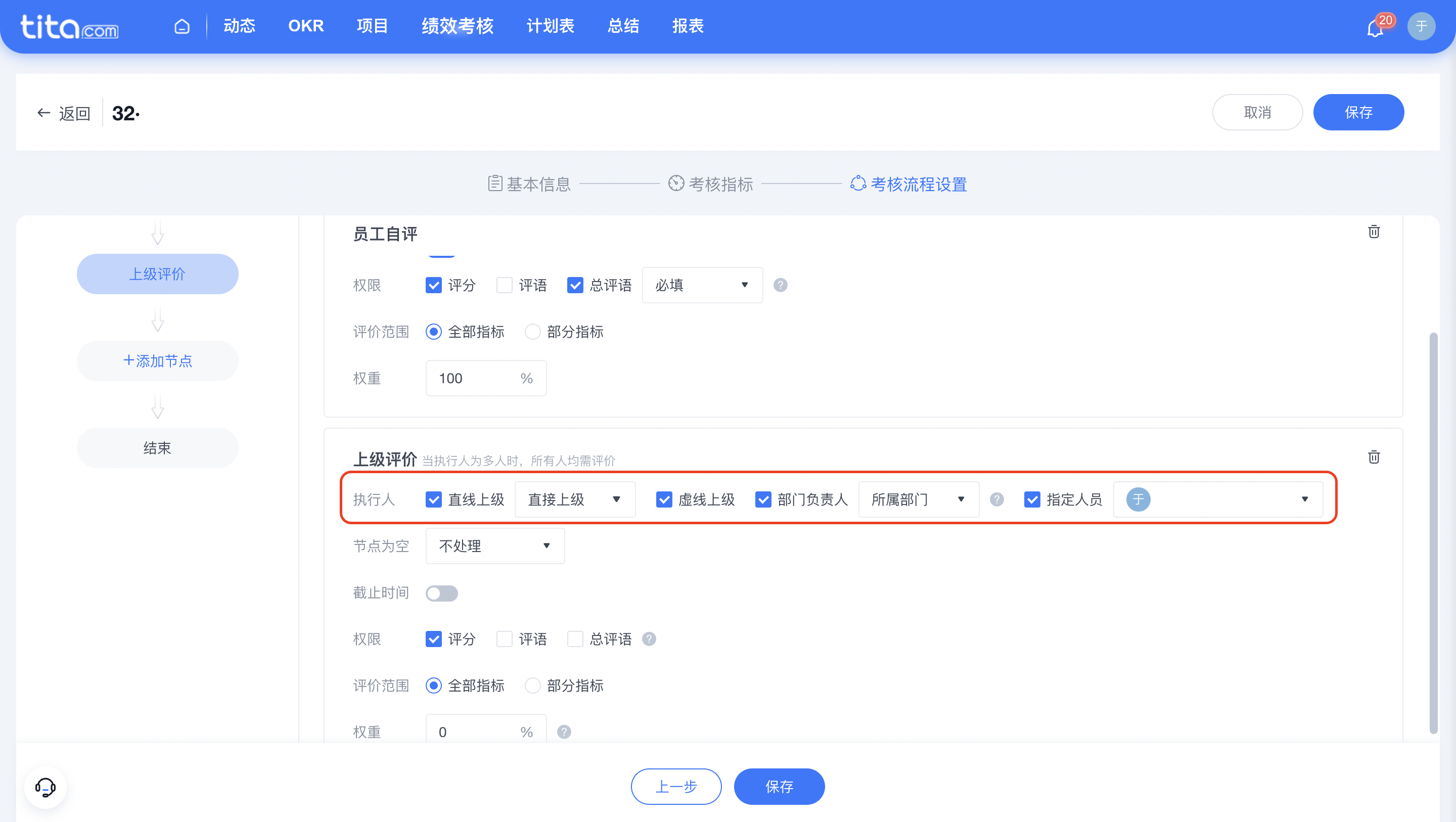Open the 不处理 dropdown for 节点为空

point(494,545)
